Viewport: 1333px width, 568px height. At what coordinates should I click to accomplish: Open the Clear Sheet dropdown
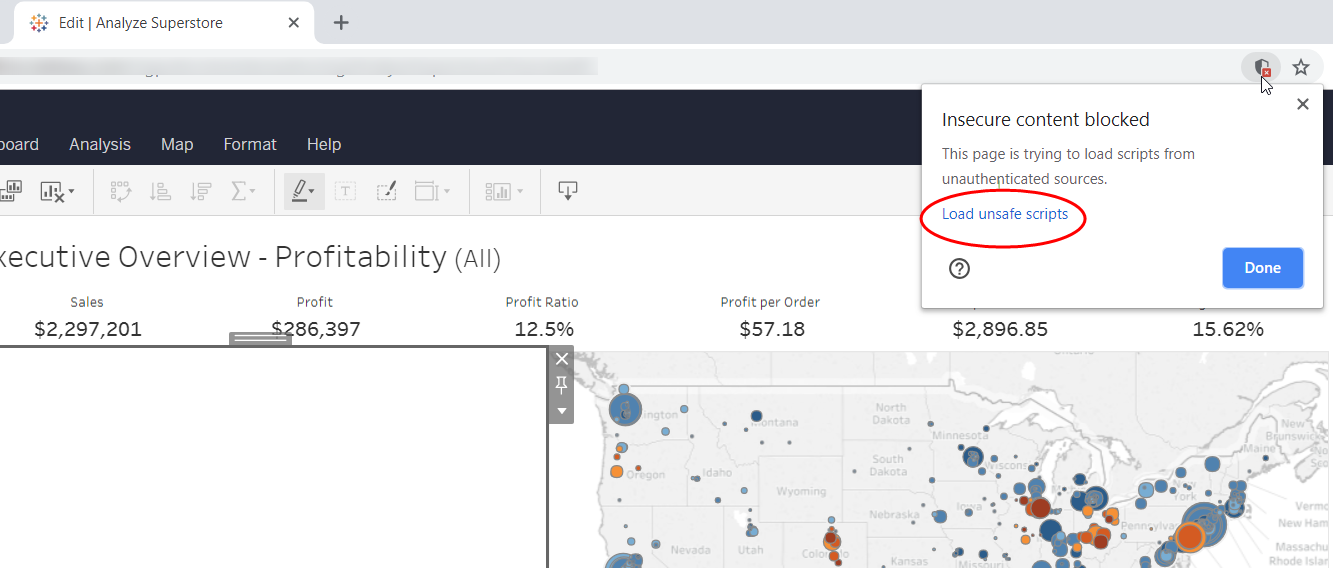[x=57, y=191]
